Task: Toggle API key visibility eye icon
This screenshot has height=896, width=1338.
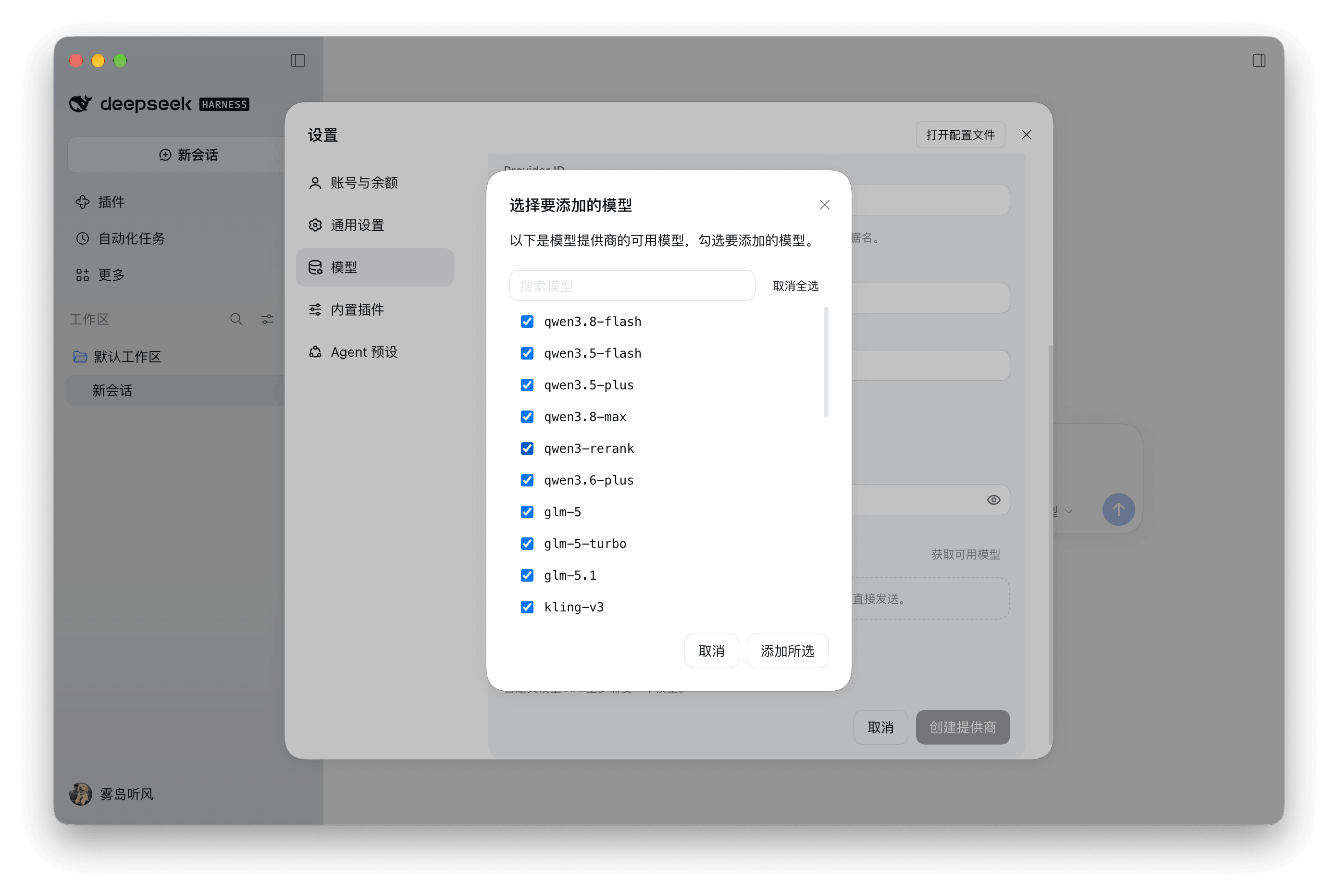Action: pos(993,500)
